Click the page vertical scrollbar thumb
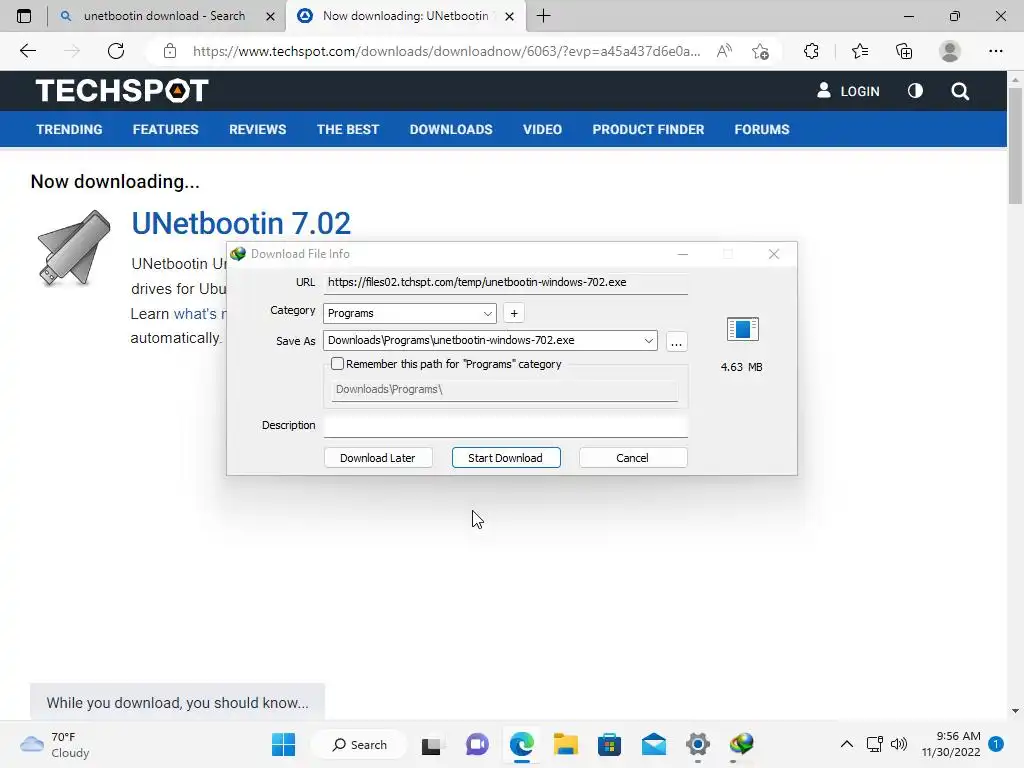The height and width of the screenshot is (768, 1024). click(1015, 145)
